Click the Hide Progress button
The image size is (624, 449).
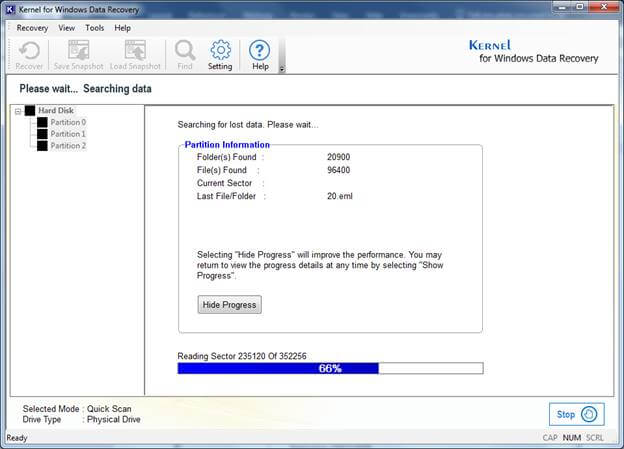tap(230, 305)
